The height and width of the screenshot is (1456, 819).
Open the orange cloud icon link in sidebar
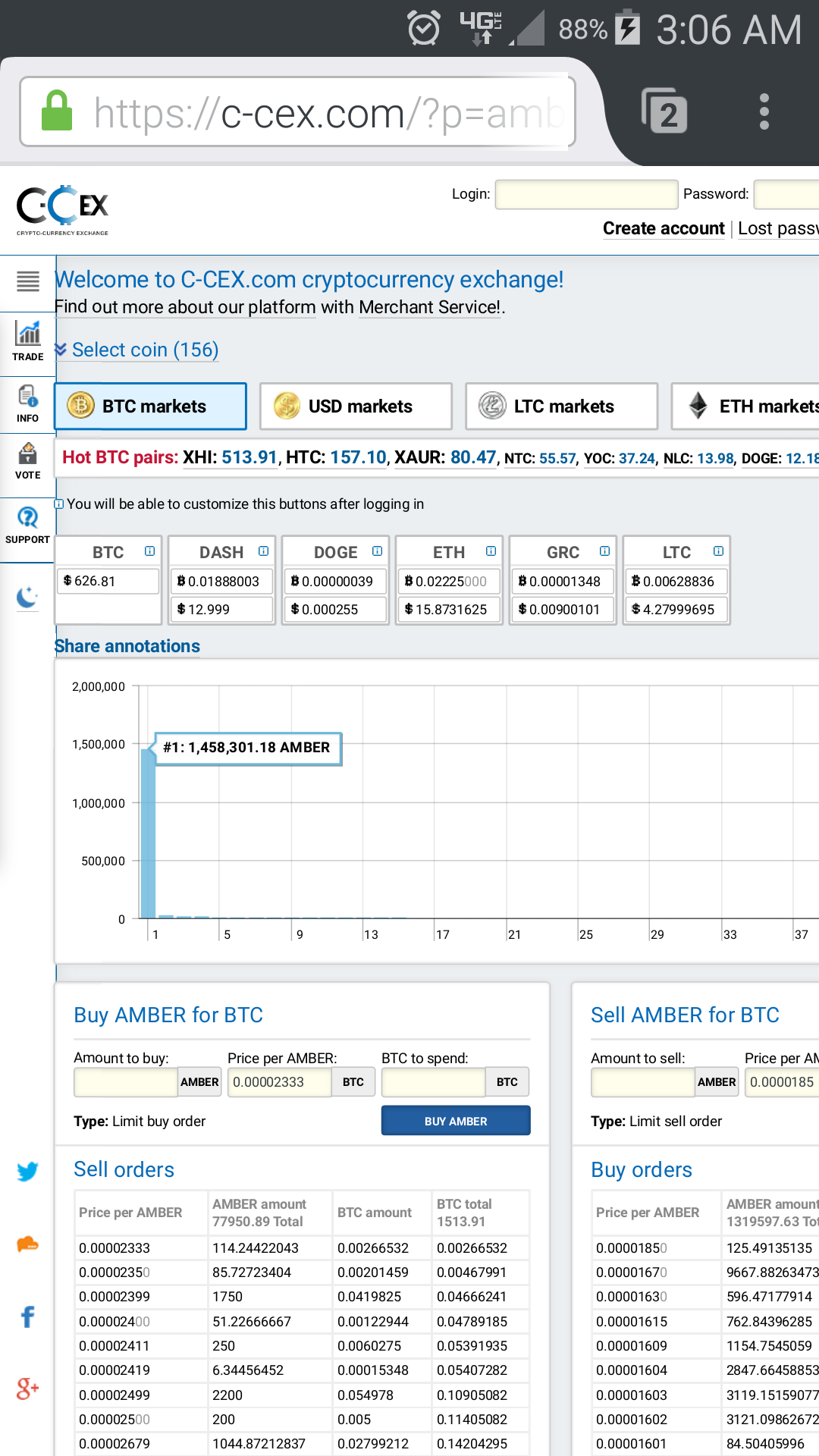tap(27, 1244)
